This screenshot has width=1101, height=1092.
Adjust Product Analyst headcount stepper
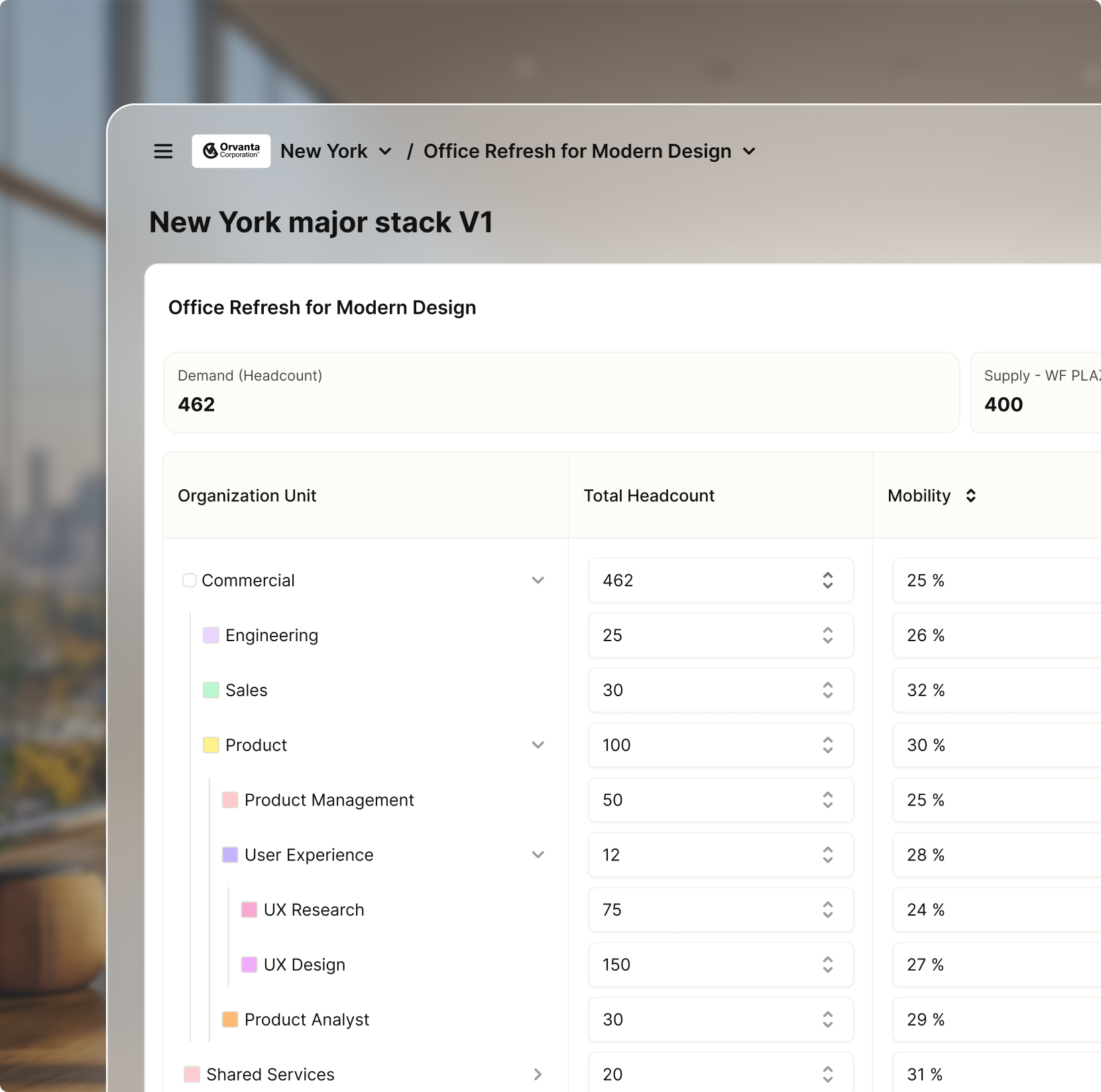tap(828, 1020)
